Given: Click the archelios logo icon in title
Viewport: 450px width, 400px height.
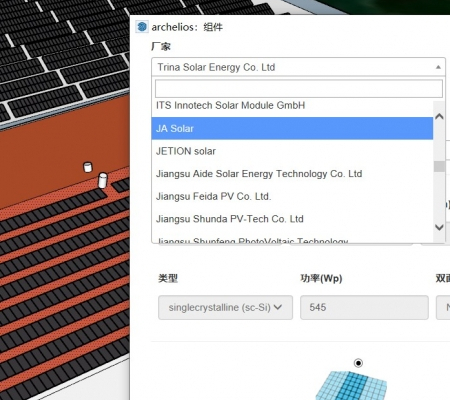Looking at the screenshot, I should pyautogui.click(x=142, y=27).
